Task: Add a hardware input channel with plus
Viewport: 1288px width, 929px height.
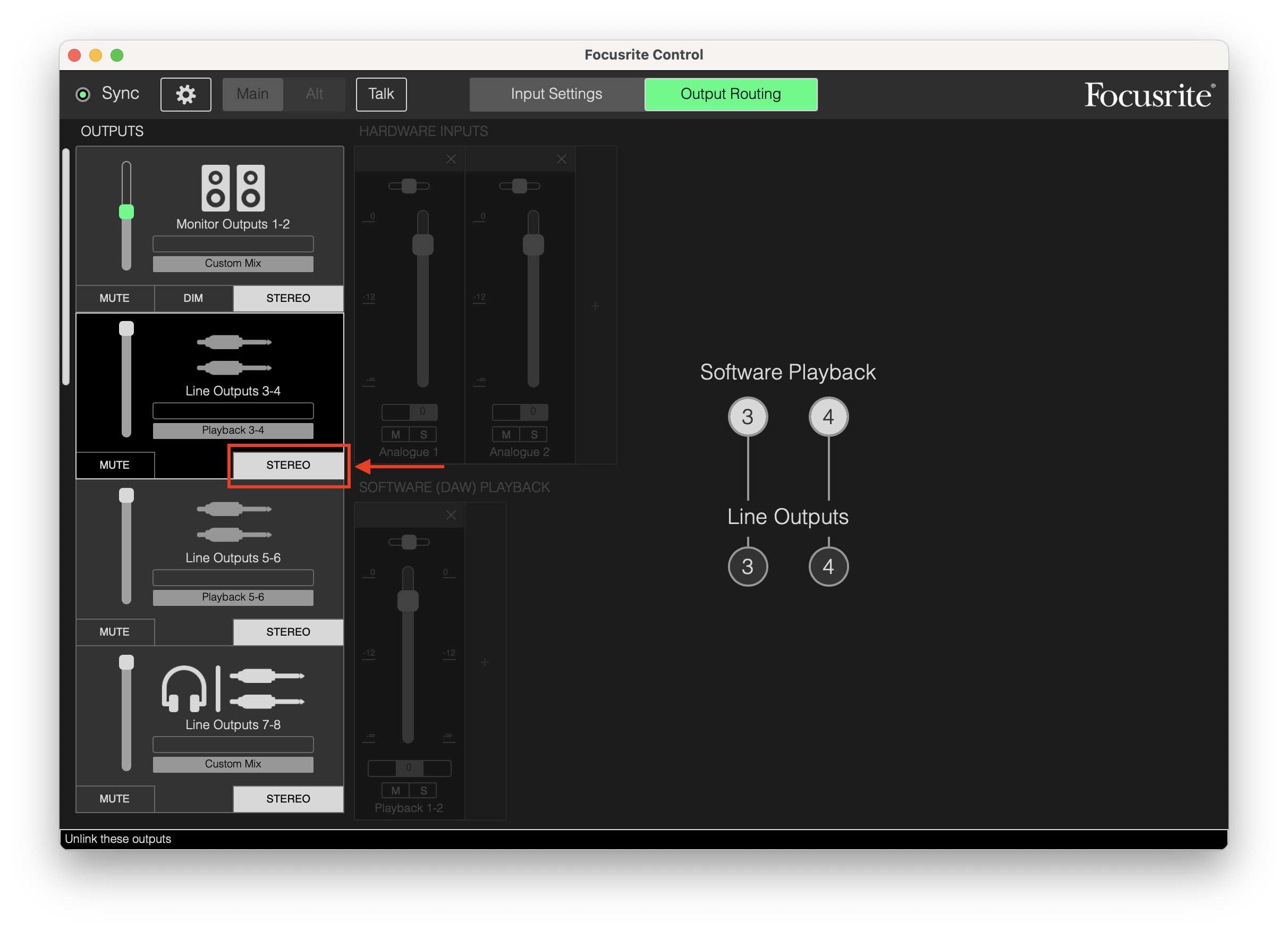Action: coord(595,307)
